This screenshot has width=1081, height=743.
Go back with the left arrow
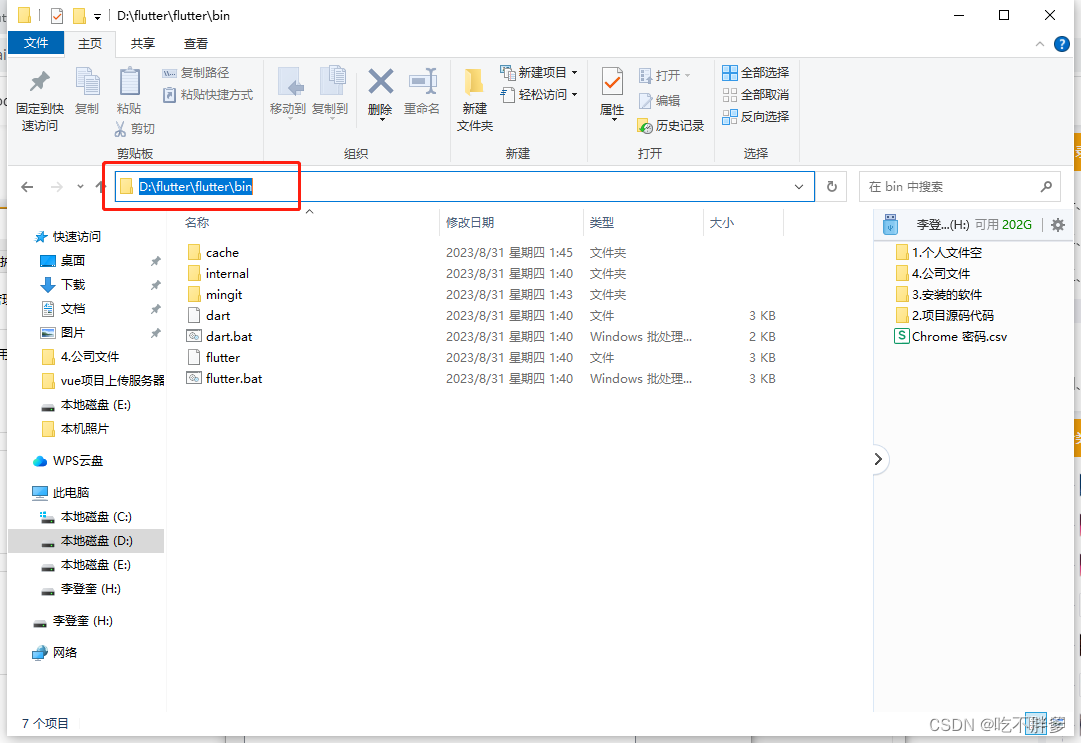pos(27,187)
